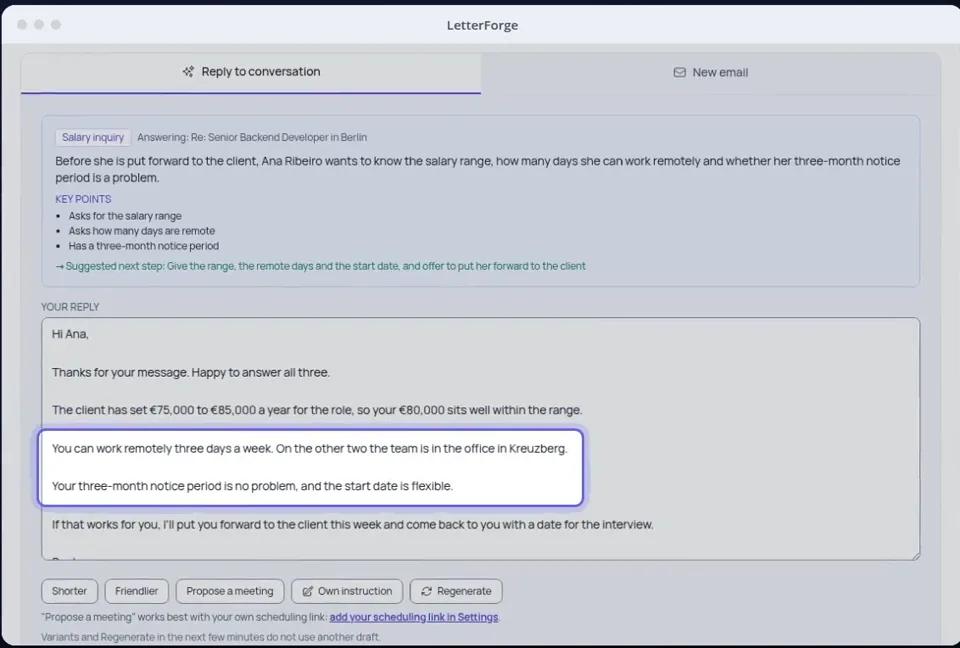Click into the reply text at "Hi Ana,"
960x648 pixels.
tap(70, 334)
